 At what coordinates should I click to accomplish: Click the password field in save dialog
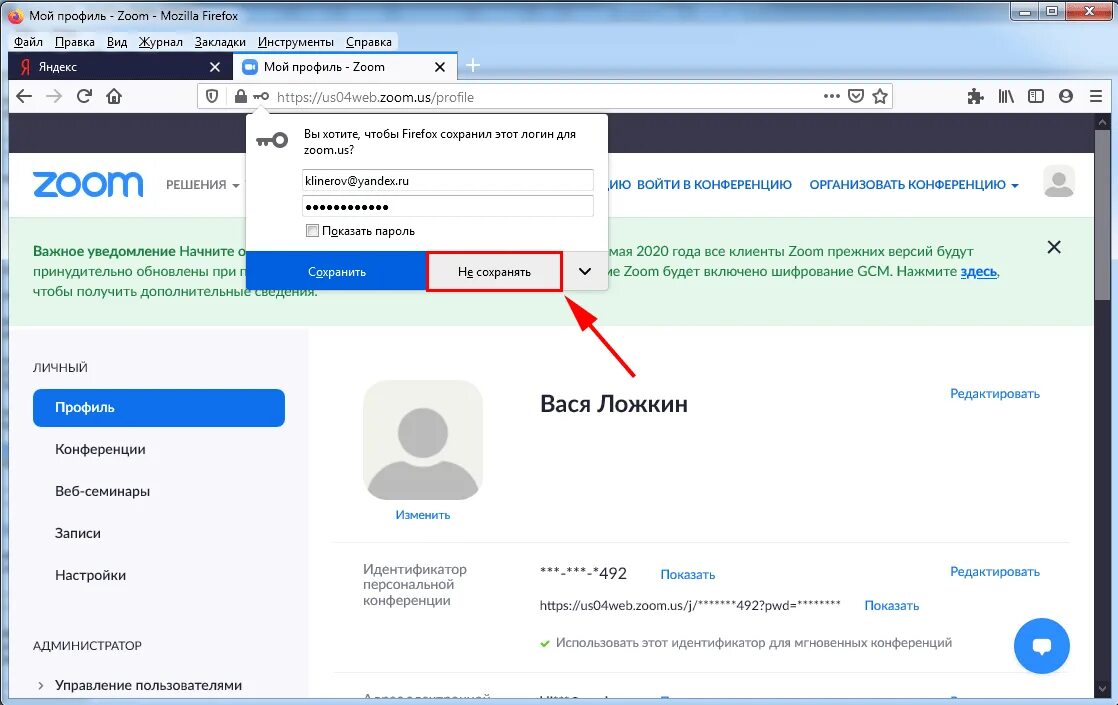(x=448, y=206)
